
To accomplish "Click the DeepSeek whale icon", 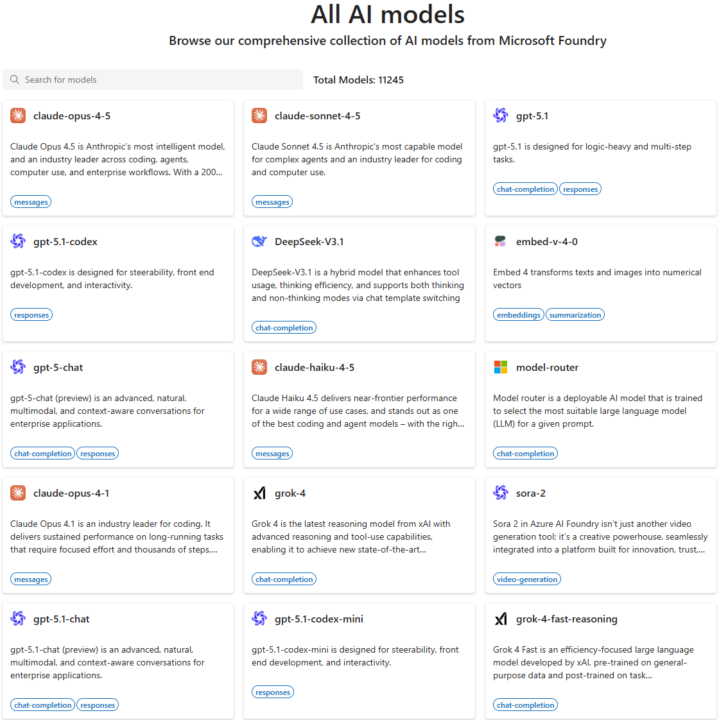I will tap(260, 241).
